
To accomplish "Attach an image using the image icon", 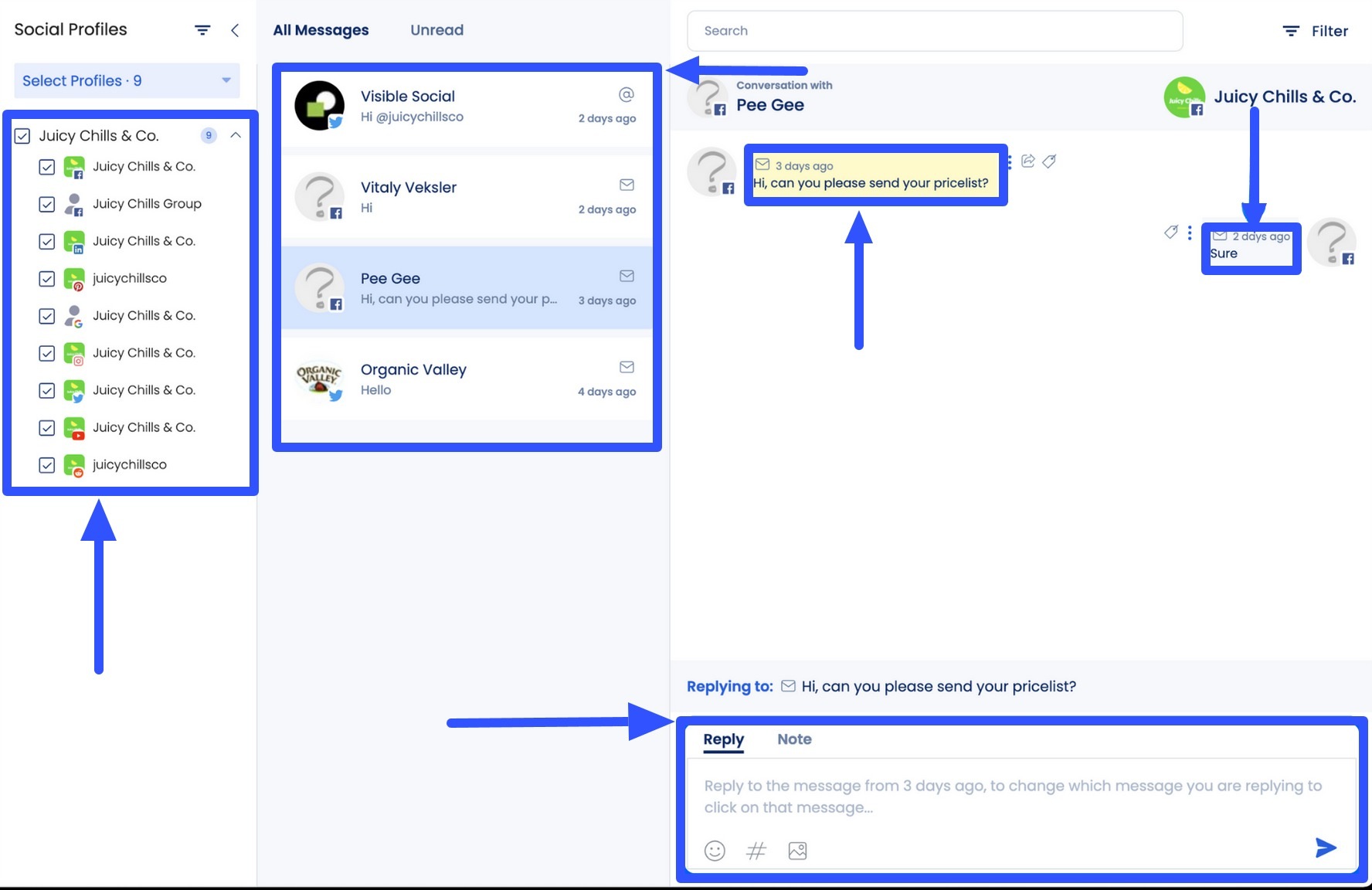I will [797, 851].
